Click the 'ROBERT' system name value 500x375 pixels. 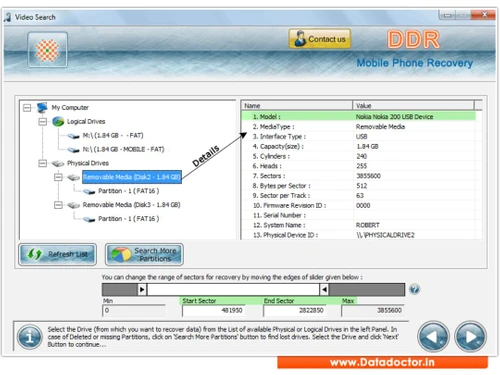pos(367,225)
